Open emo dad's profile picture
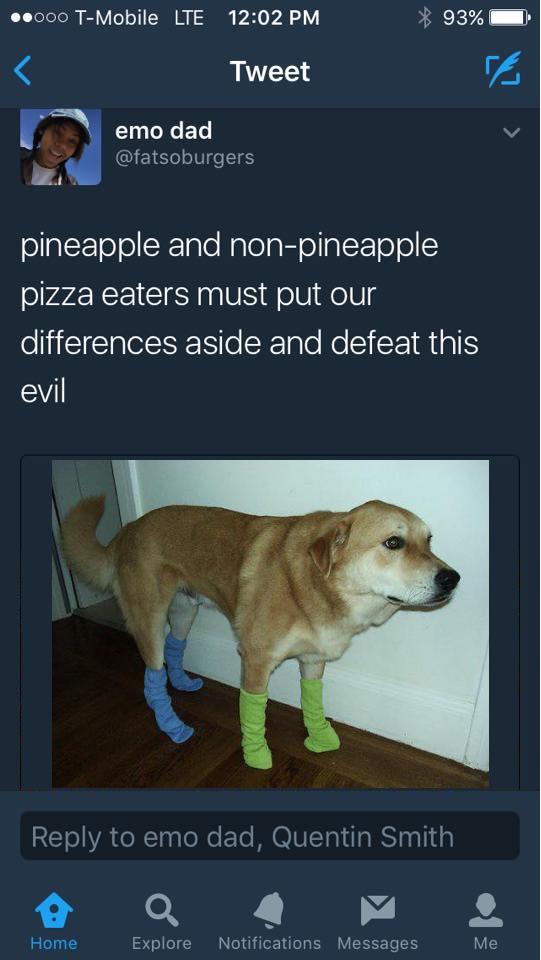The image size is (541, 960). tap(61, 147)
